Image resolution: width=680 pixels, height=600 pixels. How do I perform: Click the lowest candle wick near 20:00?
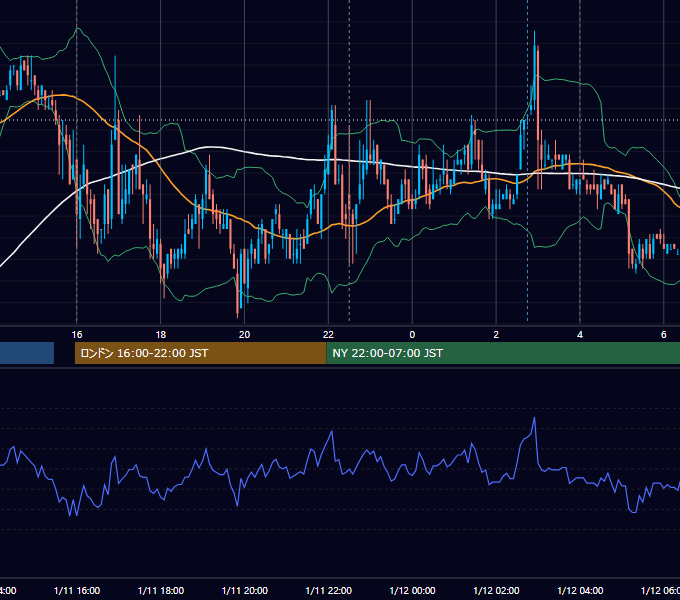point(238,295)
